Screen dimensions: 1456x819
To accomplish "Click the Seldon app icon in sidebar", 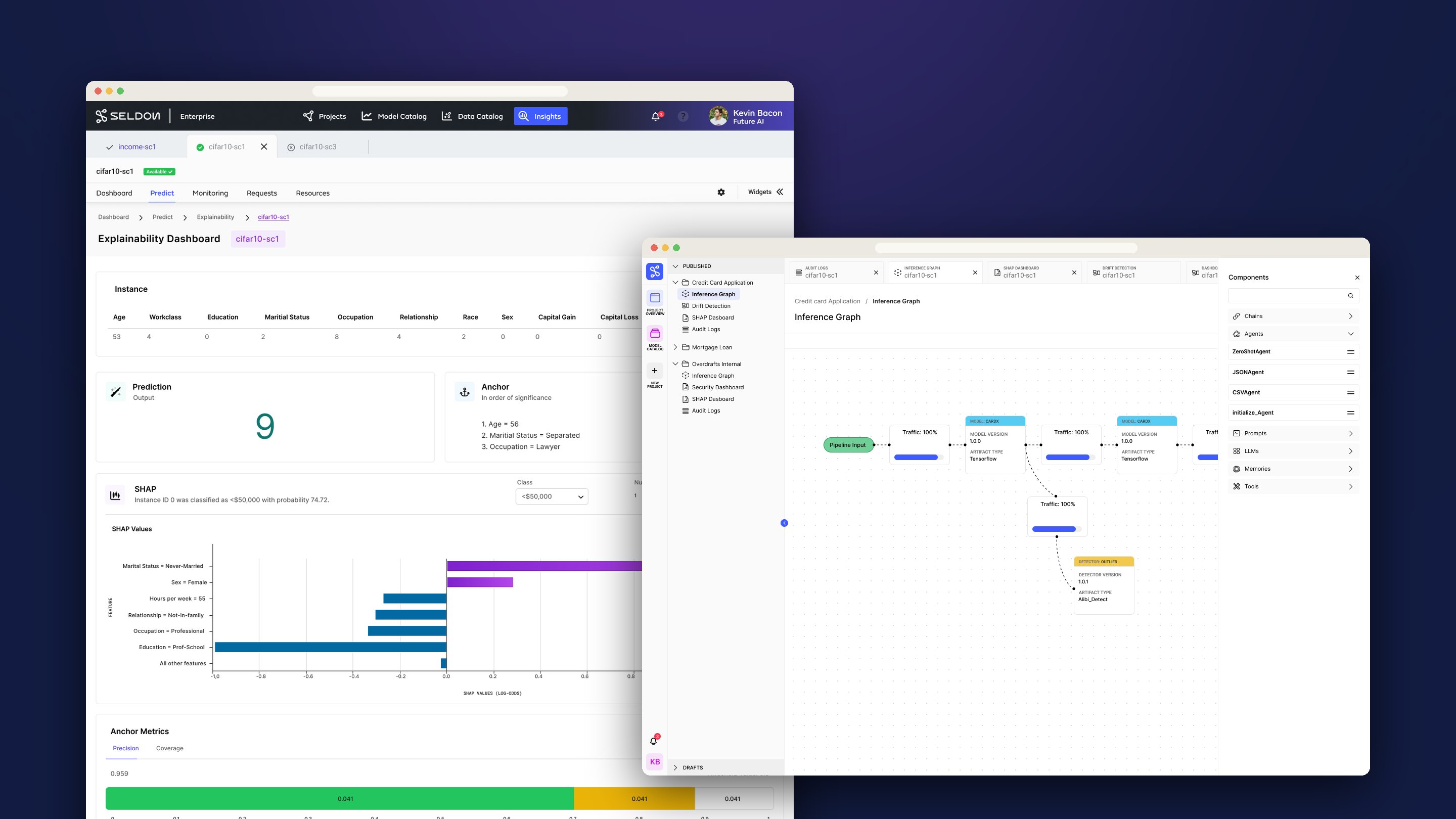I will 655,271.
